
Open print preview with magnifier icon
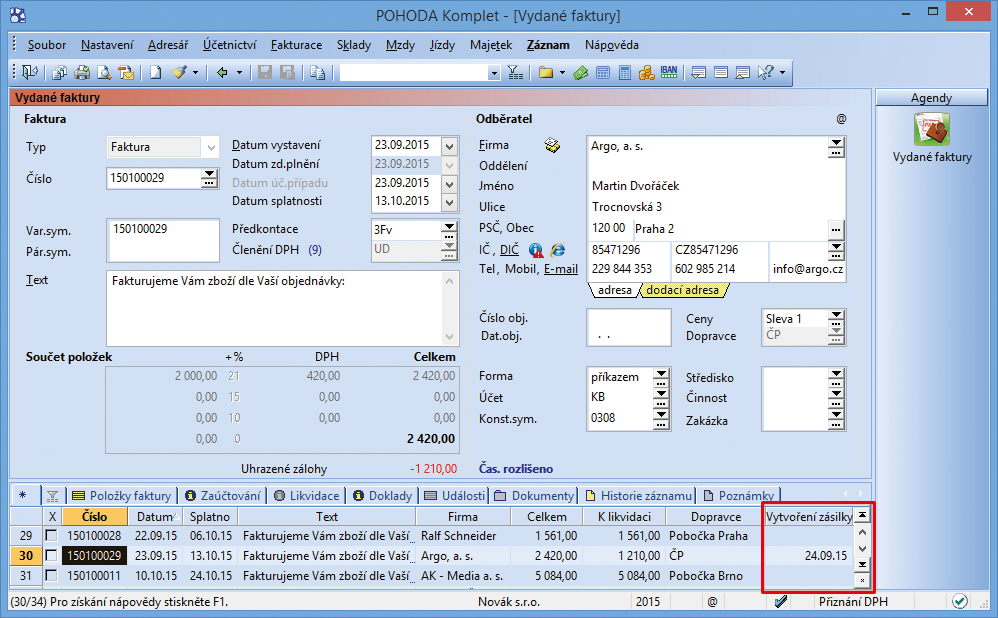coord(104,73)
